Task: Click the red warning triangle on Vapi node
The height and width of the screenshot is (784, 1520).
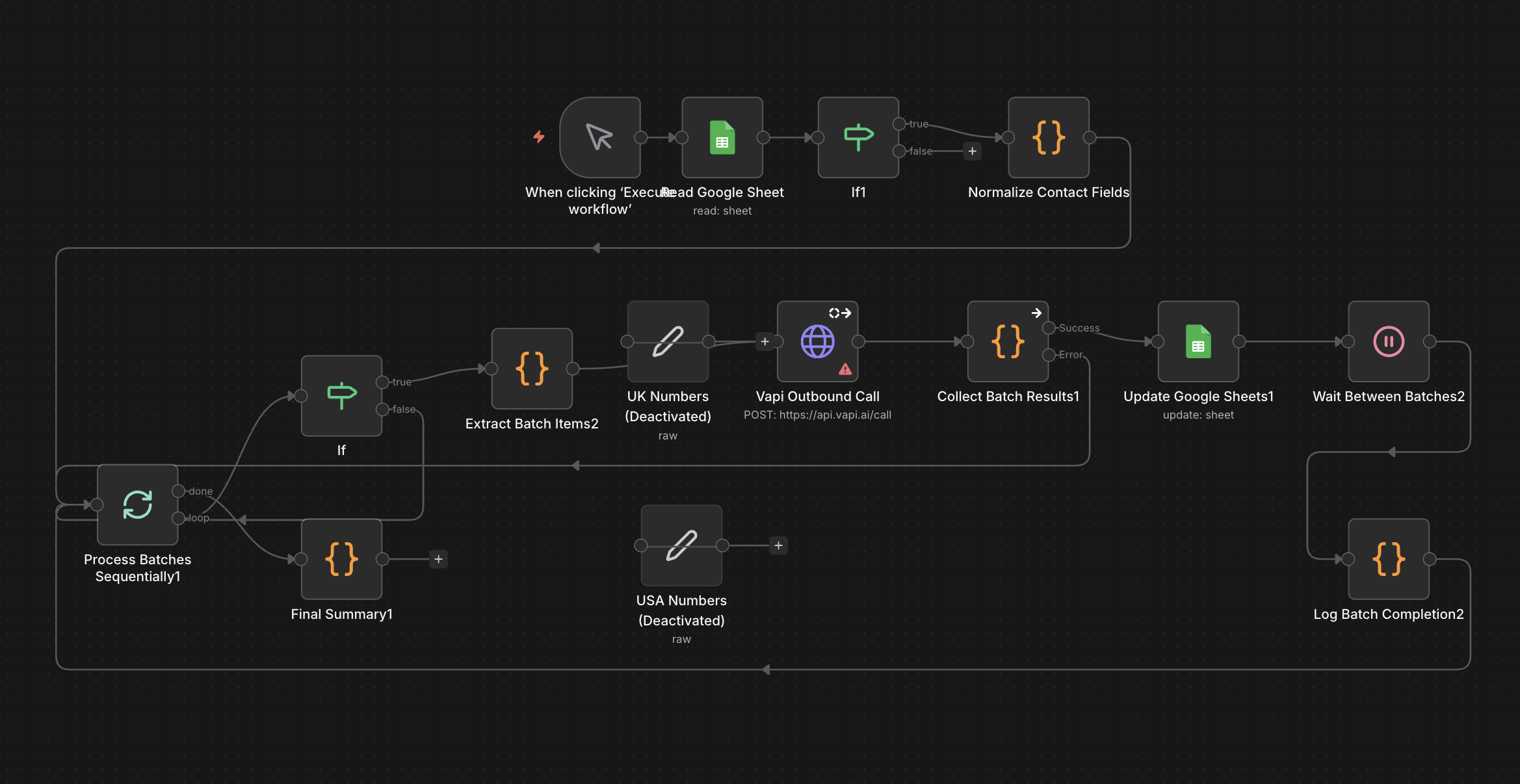Action: coord(845,369)
